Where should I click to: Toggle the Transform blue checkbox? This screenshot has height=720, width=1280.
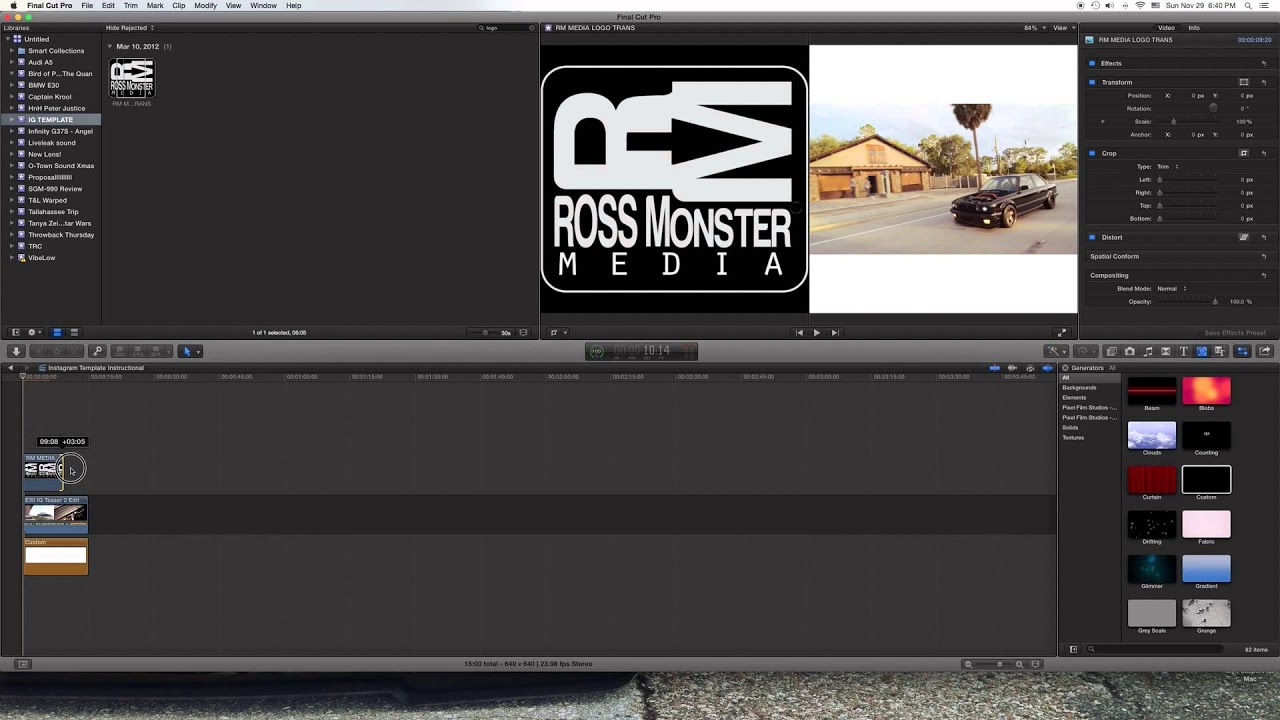tap(1092, 82)
